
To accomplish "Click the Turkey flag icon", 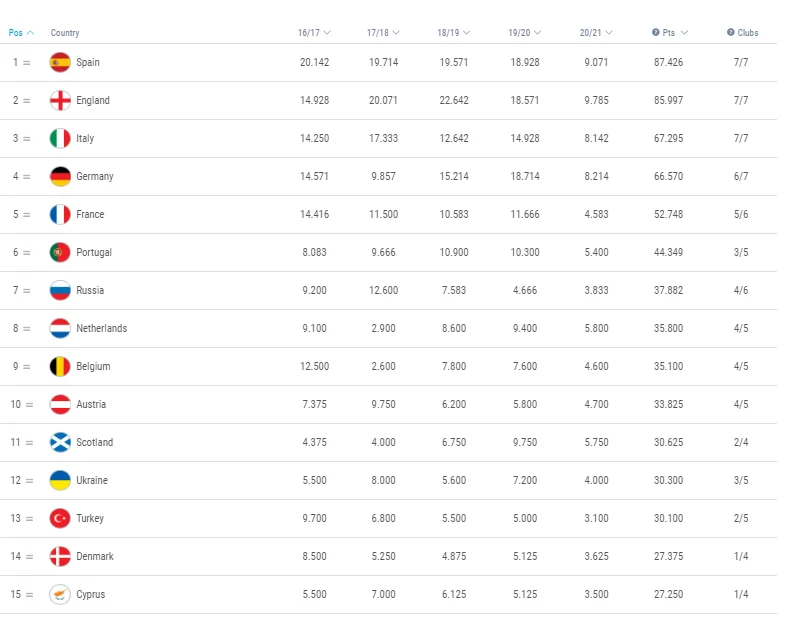I will [x=60, y=518].
